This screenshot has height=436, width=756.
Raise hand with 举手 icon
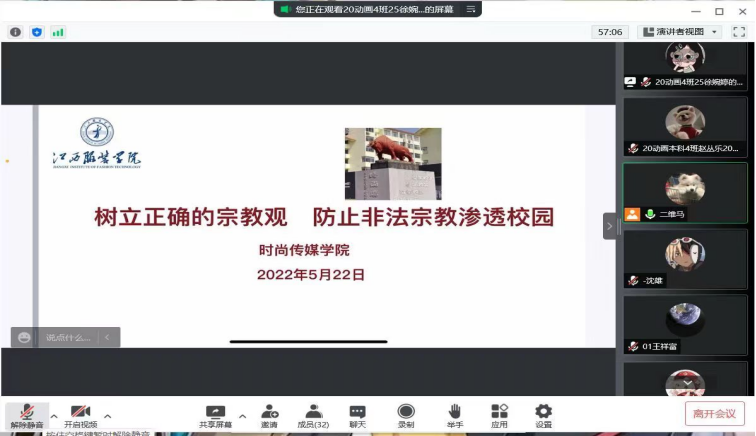click(x=454, y=414)
